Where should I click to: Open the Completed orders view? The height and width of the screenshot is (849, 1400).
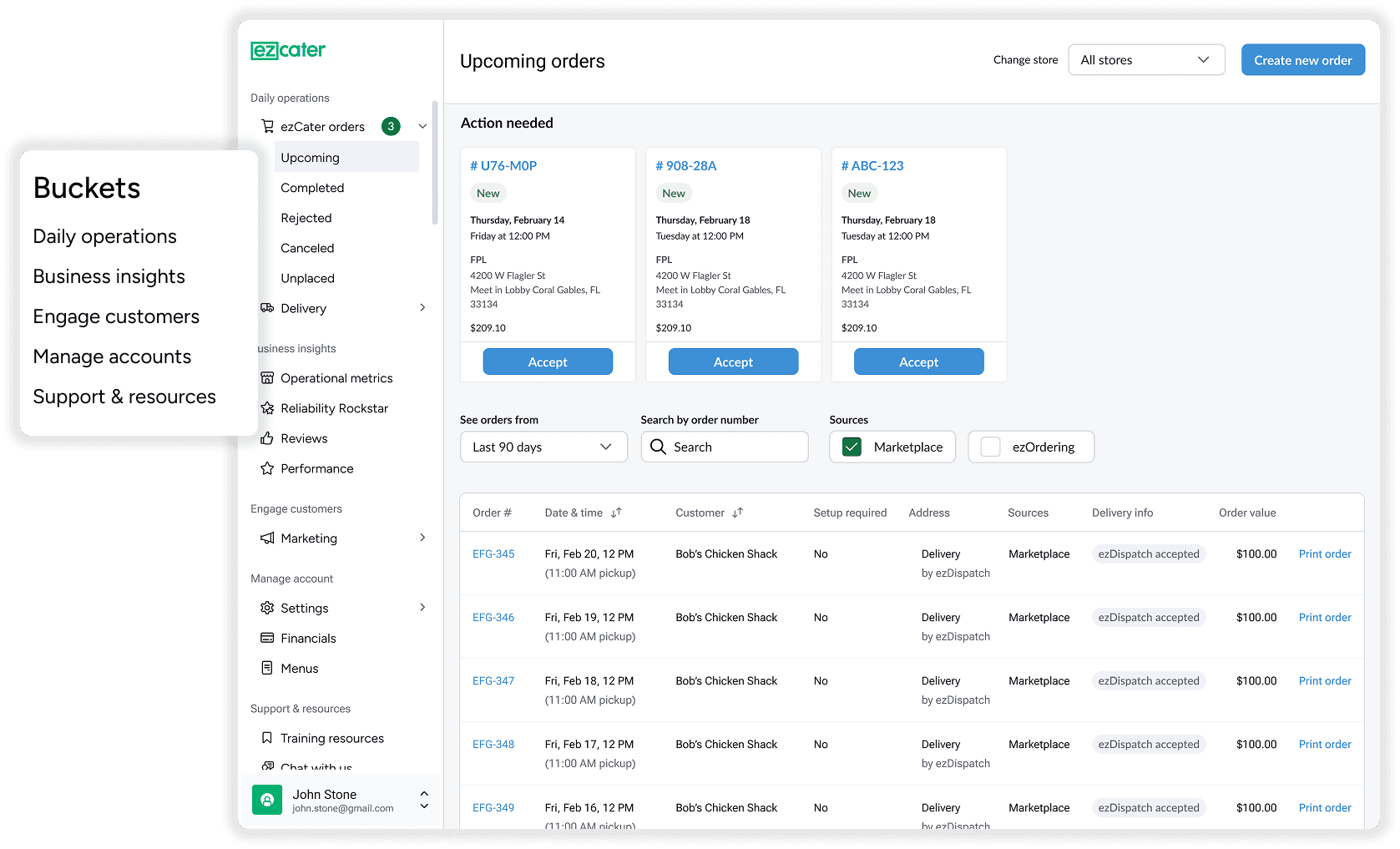tap(312, 188)
